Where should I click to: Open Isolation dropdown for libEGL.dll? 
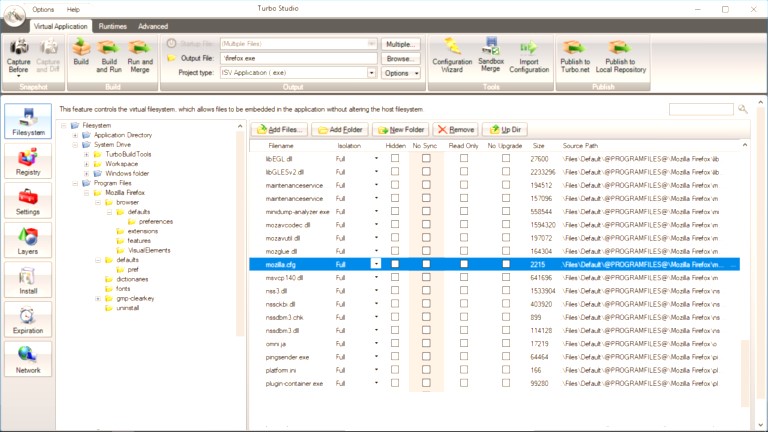pos(376,158)
